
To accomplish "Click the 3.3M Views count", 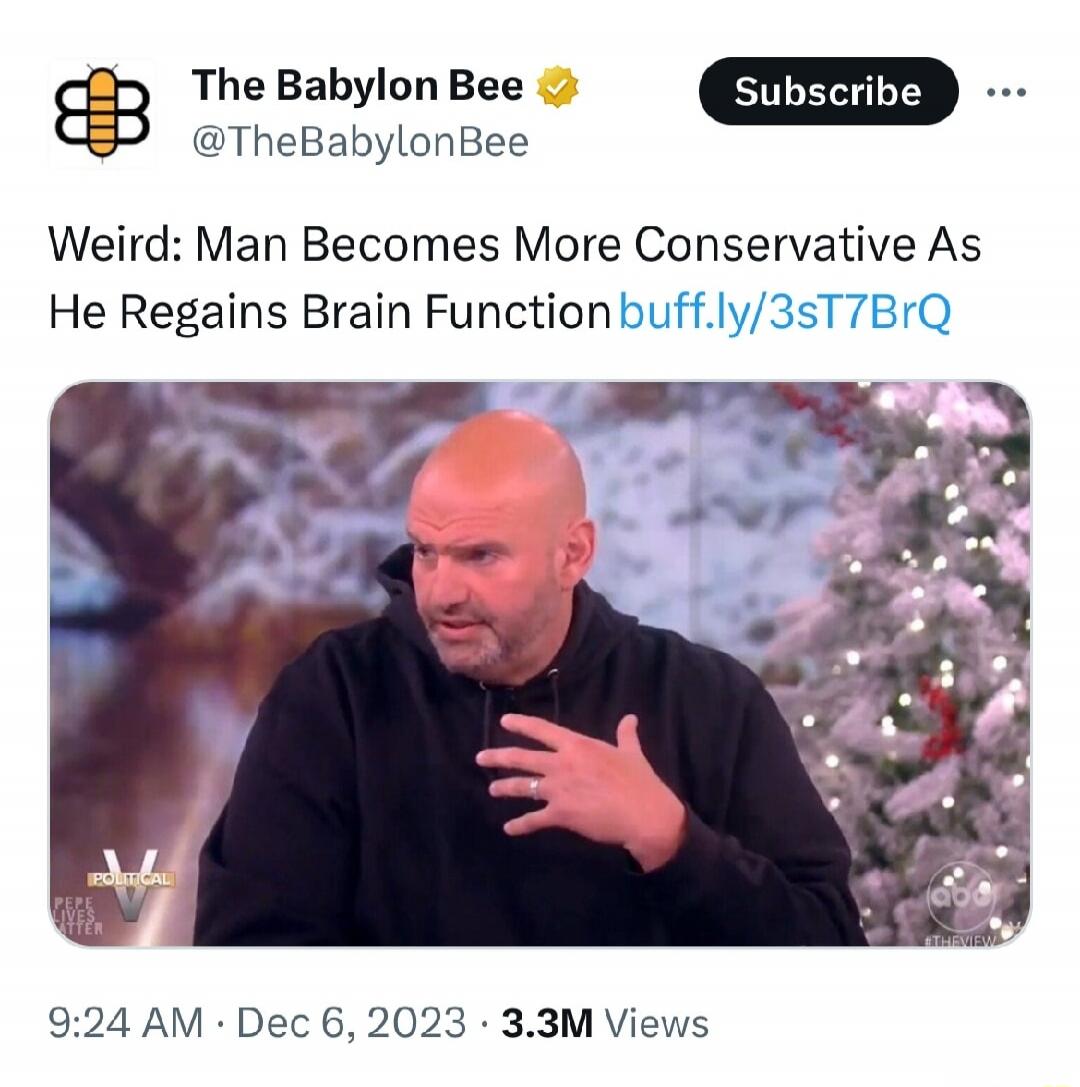I will pos(605,1023).
